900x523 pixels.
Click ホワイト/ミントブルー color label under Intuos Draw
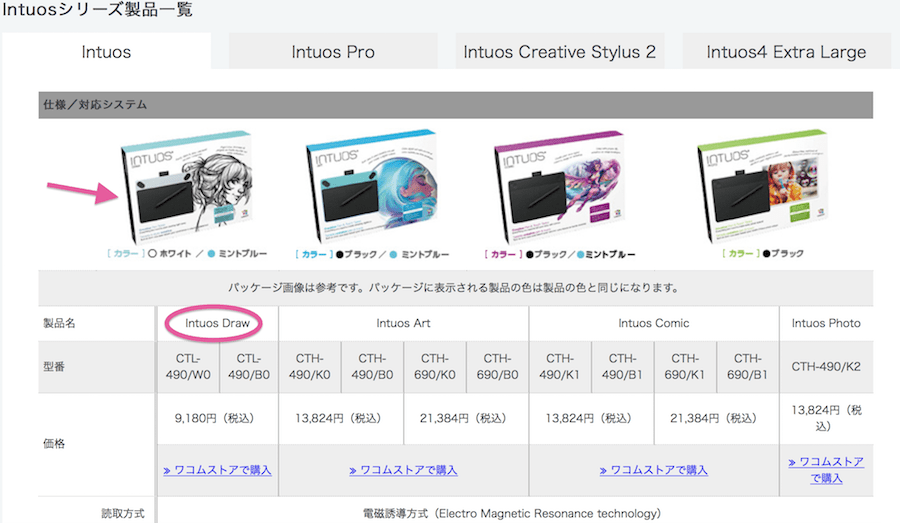tap(187, 254)
